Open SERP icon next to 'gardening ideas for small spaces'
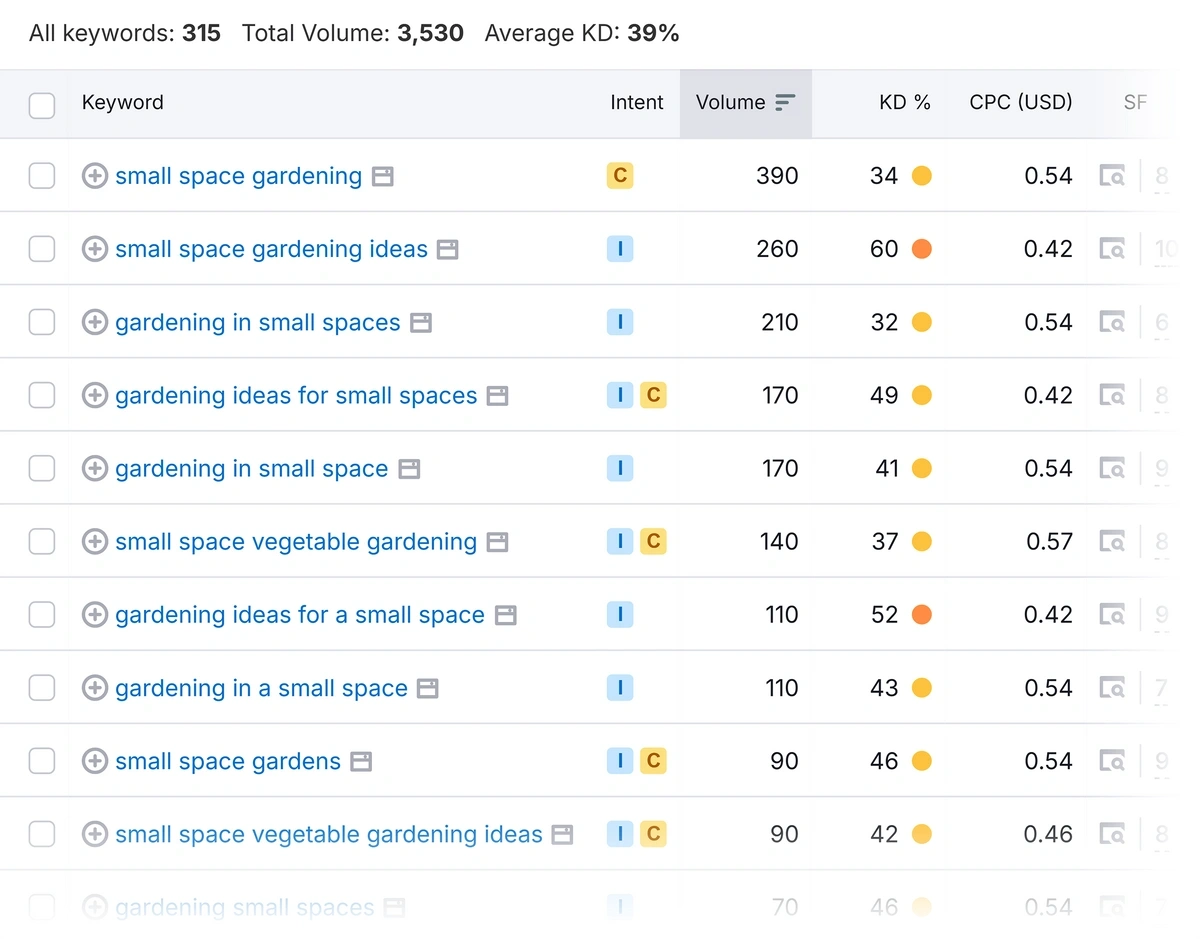Screen dimensions: 1200x939 click(x=497, y=395)
